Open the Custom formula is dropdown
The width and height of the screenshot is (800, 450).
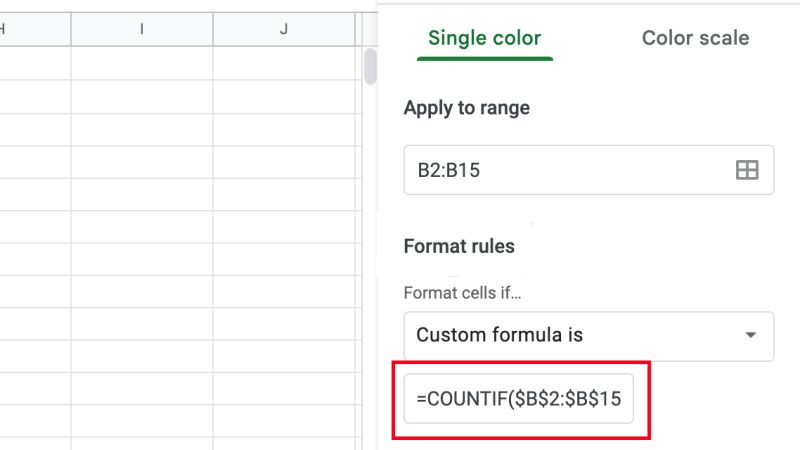pyautogui.click(x=589, y=336)
